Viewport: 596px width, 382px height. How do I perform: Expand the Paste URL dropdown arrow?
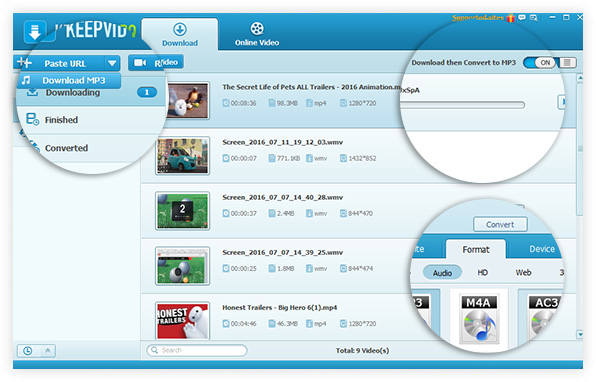click(x=112, y=63)
